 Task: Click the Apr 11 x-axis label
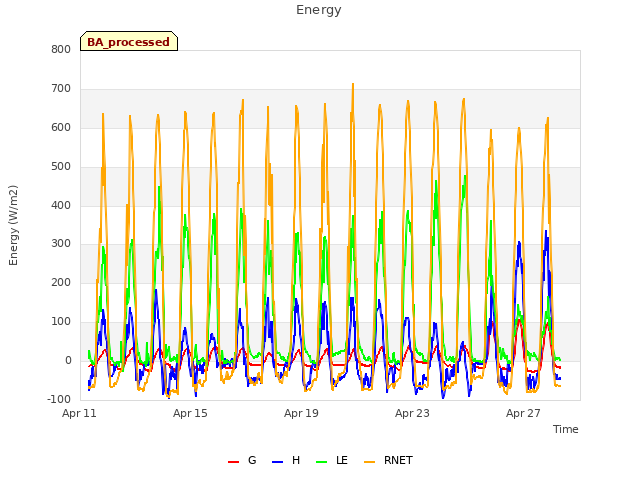[79, 413]
